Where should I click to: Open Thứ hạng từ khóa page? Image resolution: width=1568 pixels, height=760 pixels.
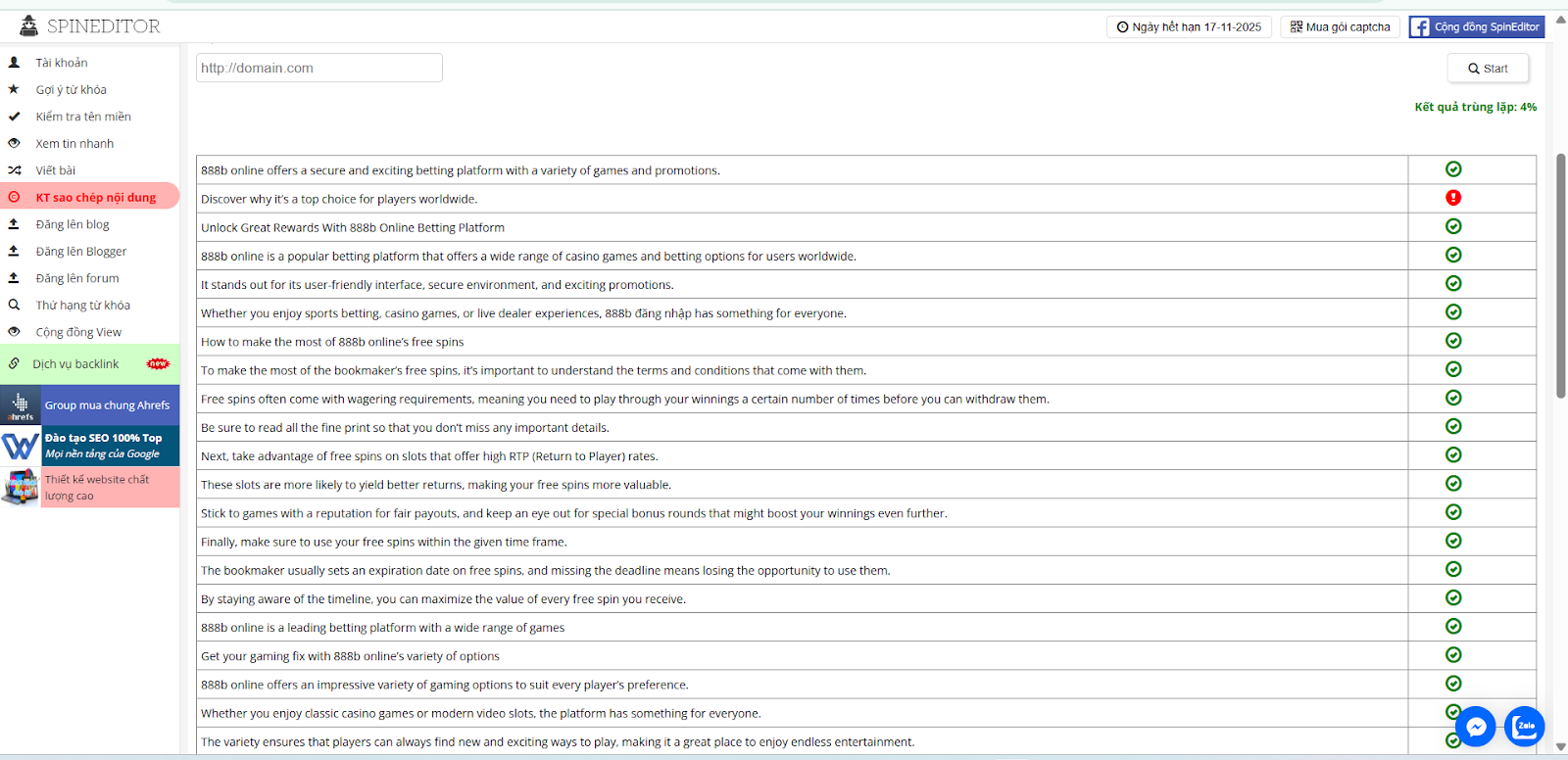coord(83,305)
